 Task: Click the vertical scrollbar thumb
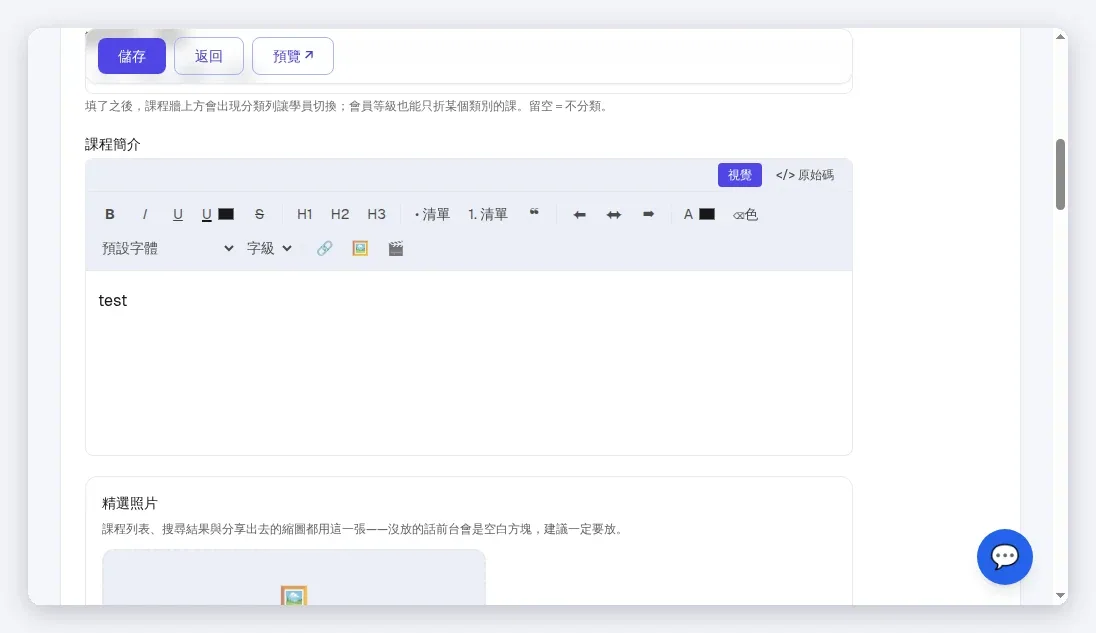pyautogui.click(x=1060, y=175)
